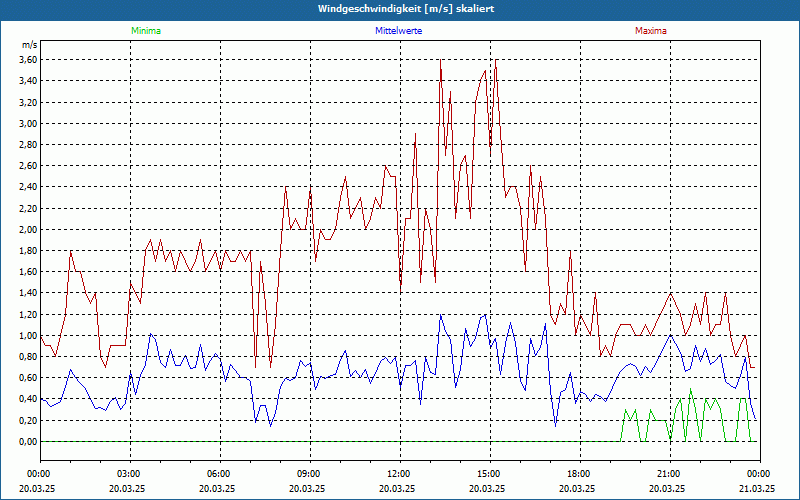
Task: Click the 2,00 y-axis value
Action: pos(28,230)
